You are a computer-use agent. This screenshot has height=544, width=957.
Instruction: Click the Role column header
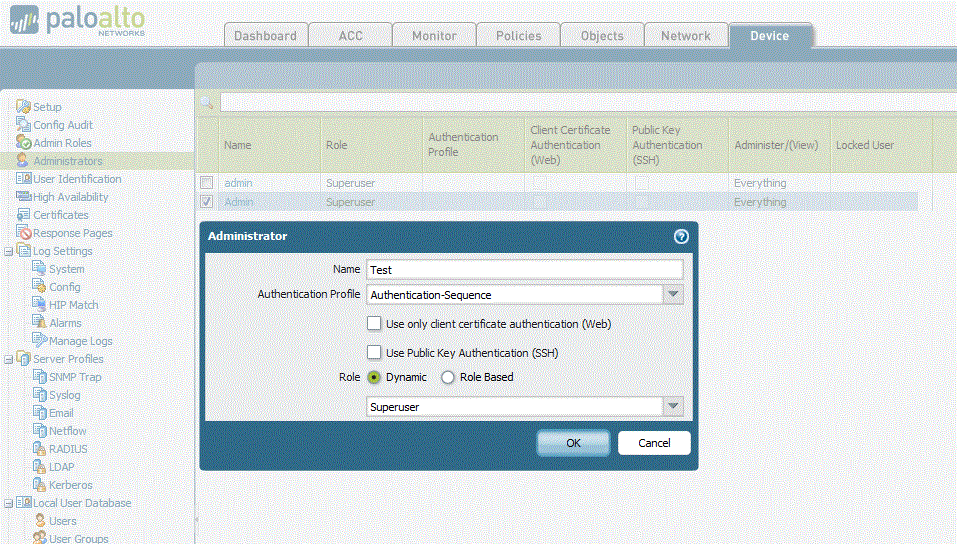[372, 145]
